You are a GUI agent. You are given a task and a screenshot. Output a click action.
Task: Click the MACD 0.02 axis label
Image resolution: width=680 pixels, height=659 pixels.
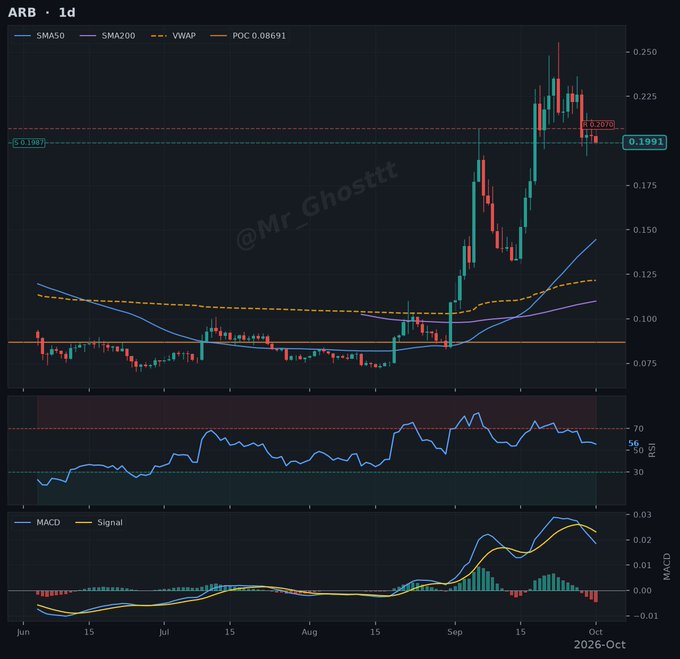[642, 540]
